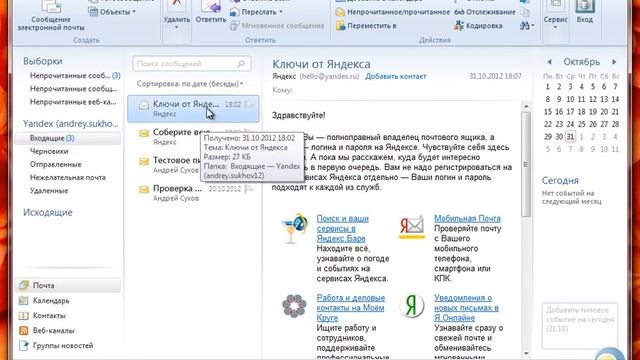The image size is (640, 360).
Task: Select day 31 in October calendar
Action: pos(570,136)
